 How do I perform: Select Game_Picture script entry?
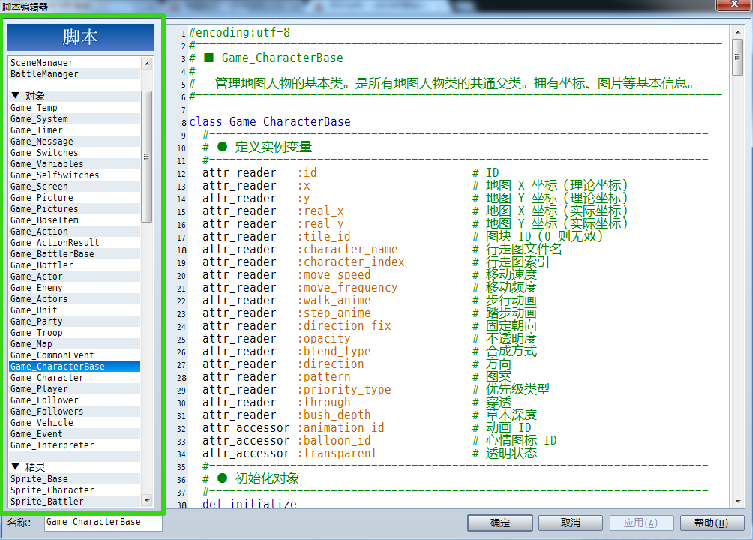[x=74, y=197]
